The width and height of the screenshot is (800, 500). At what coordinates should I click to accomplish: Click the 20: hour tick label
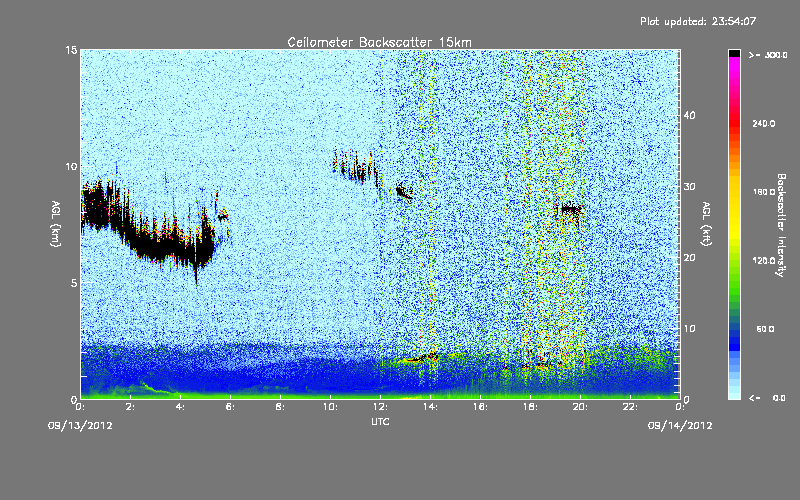click(x=580, y=407)
